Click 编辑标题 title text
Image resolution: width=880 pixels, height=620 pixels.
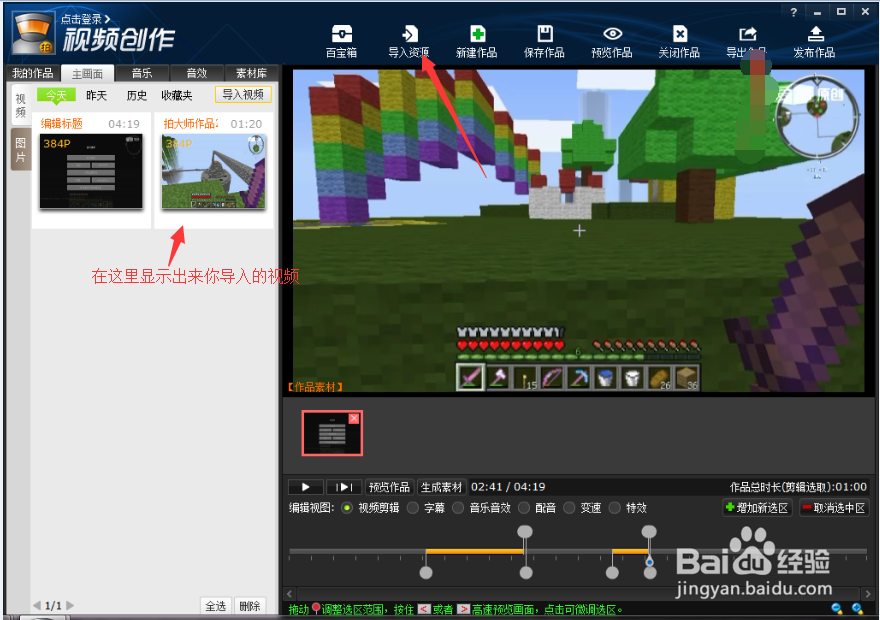62,123
